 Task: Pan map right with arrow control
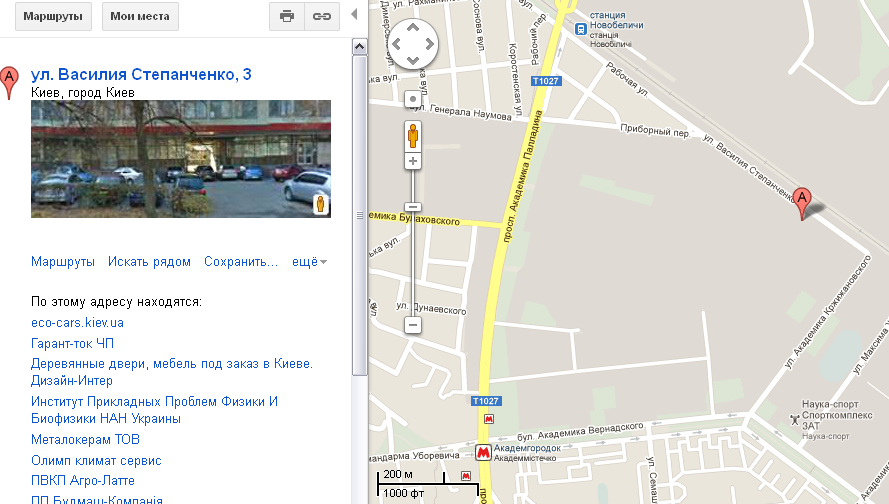pos(430,44)
